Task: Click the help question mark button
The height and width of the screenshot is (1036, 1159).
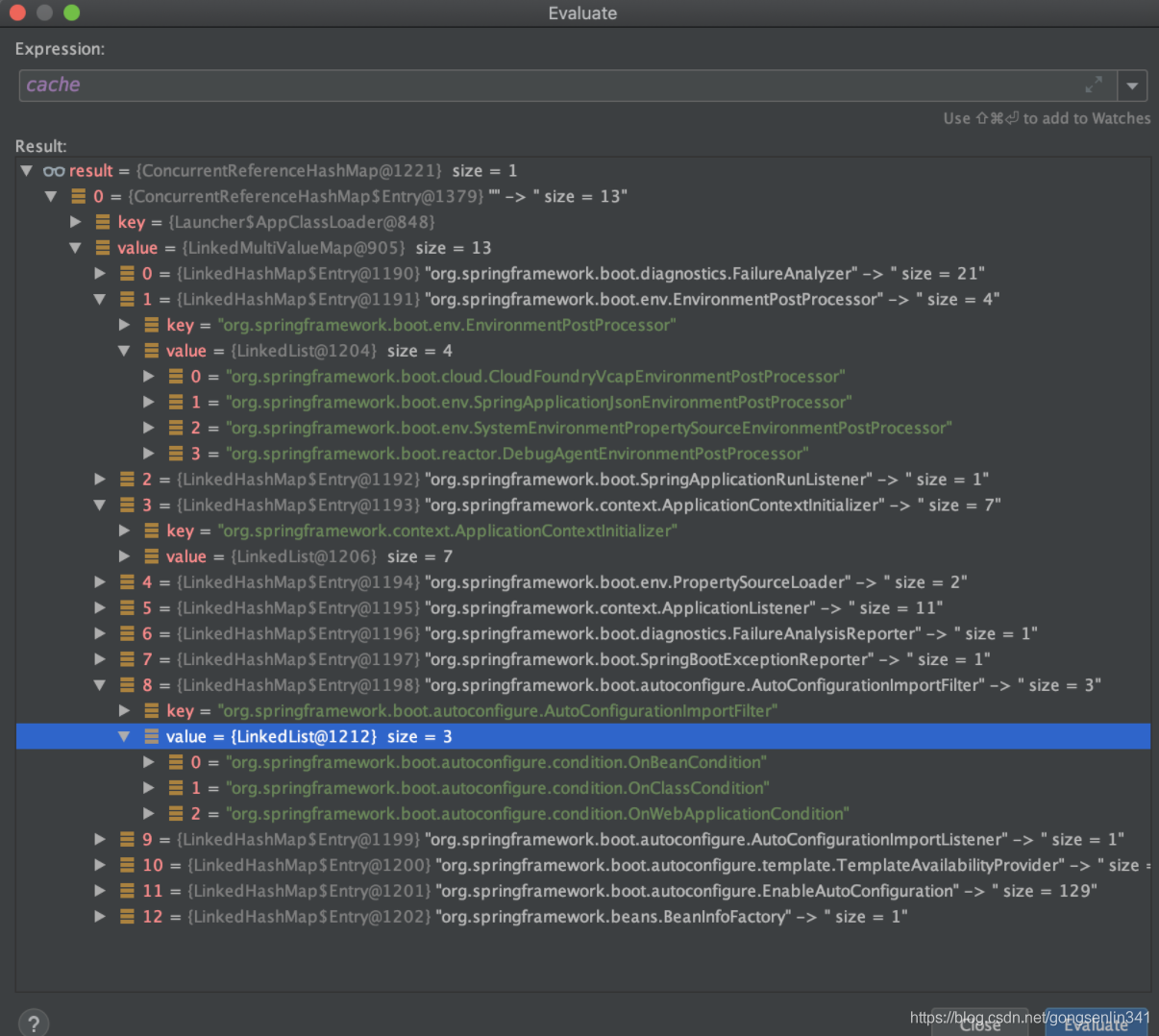Action: 33,1024
